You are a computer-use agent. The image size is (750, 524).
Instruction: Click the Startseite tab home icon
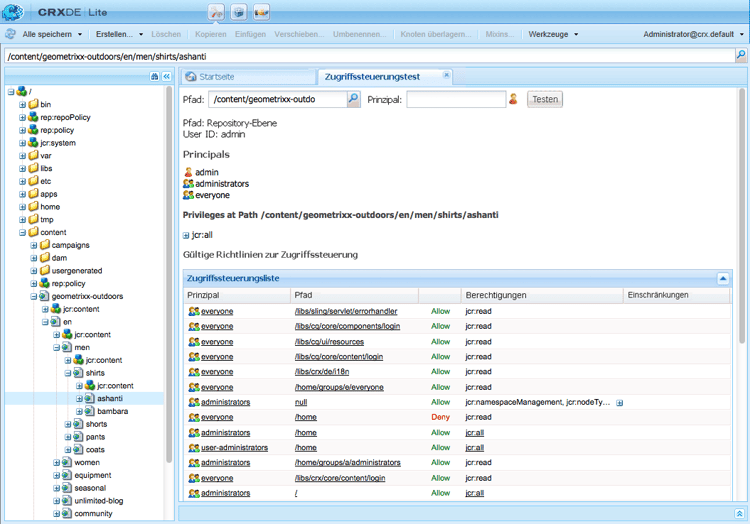pyautogui.click(x=191, y=76)
